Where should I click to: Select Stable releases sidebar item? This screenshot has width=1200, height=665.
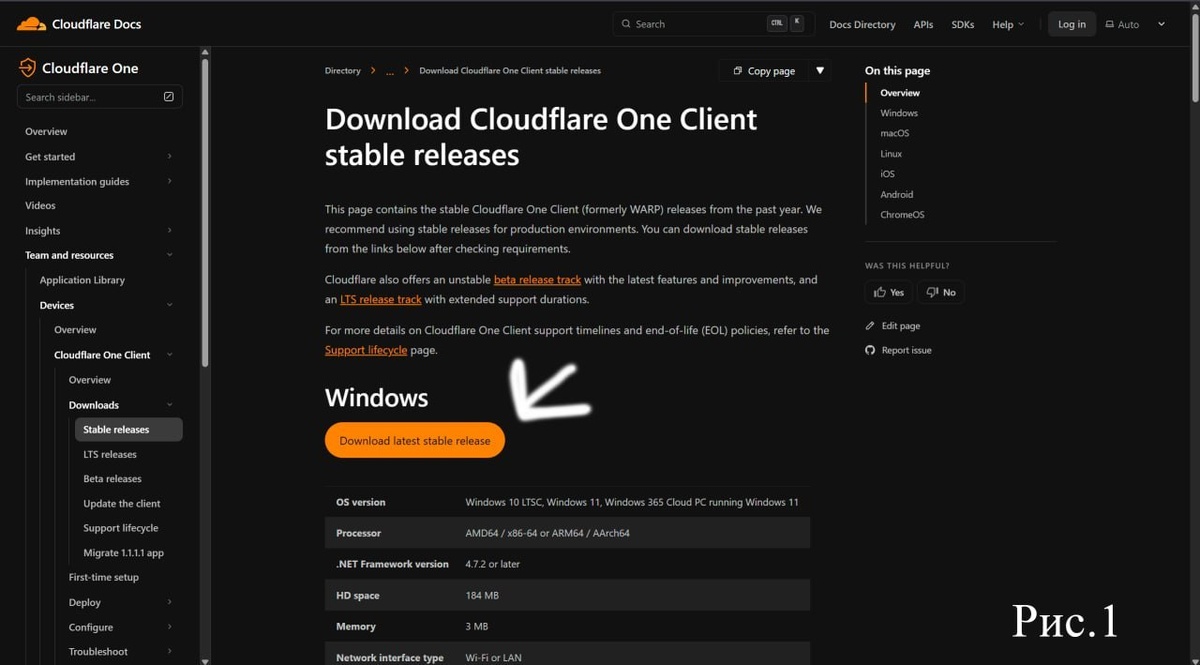pyautogui.click(x=128, y=430)
